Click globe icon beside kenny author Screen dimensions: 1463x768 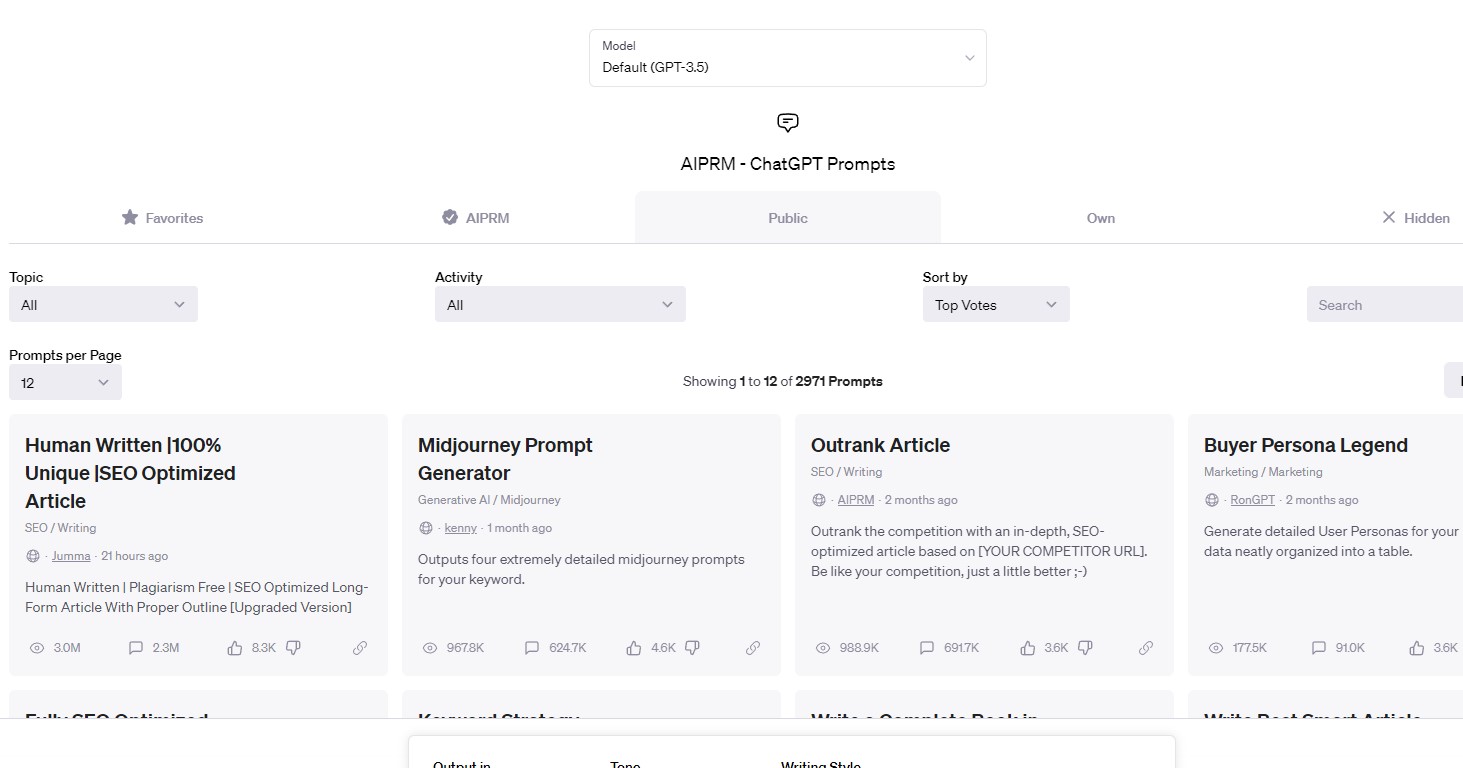click(x=426, y=528)
